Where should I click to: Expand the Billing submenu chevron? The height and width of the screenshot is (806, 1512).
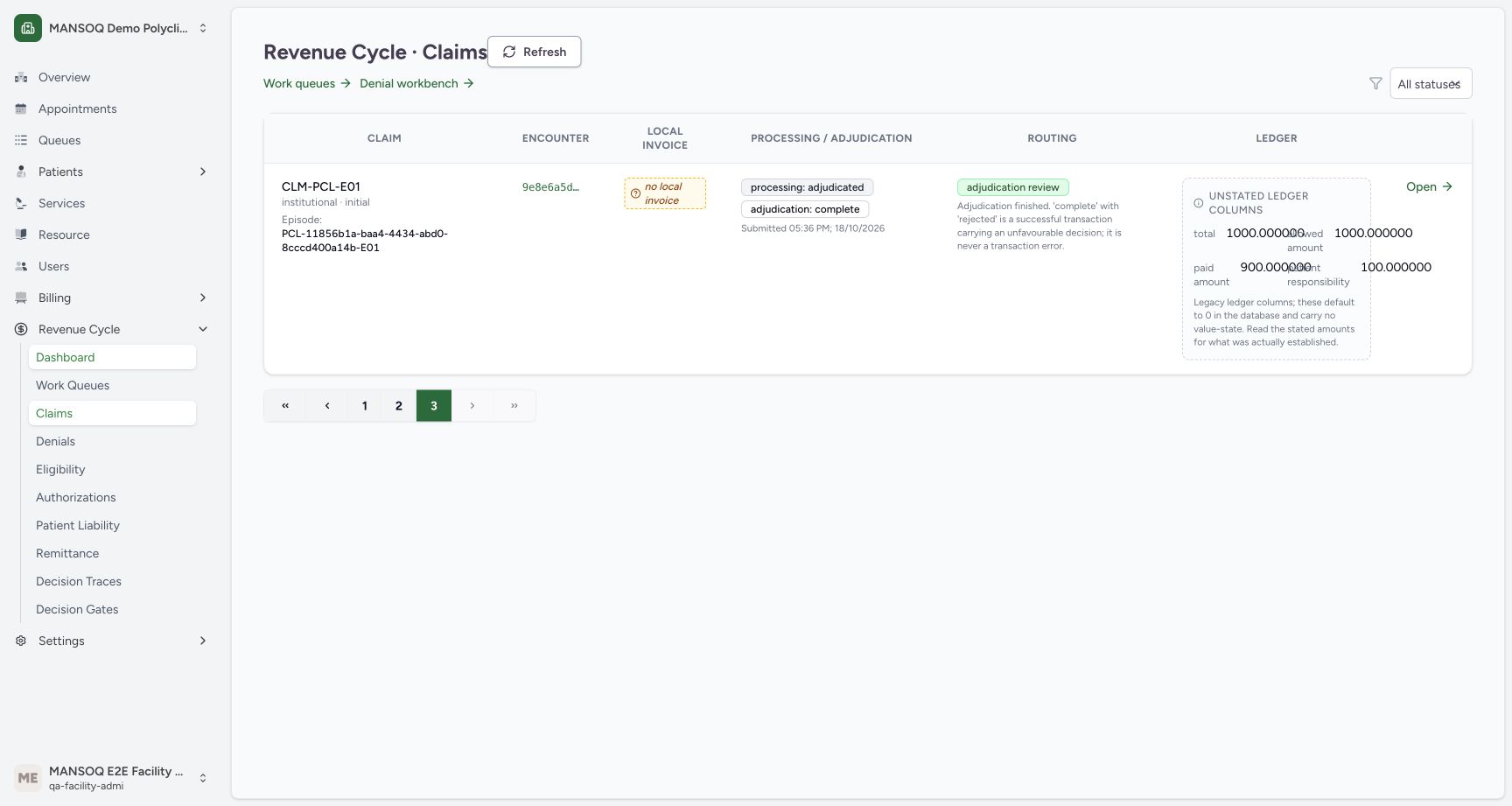[x=203, y=298]
